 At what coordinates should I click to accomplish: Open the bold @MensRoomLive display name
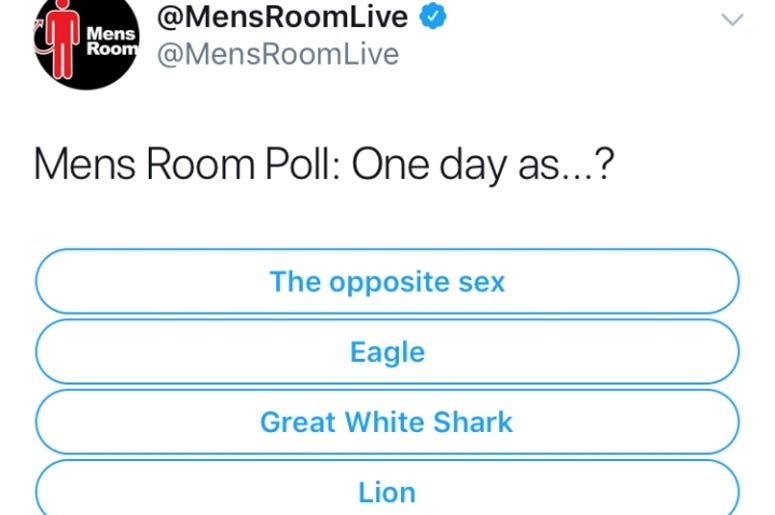pos(282,17)
